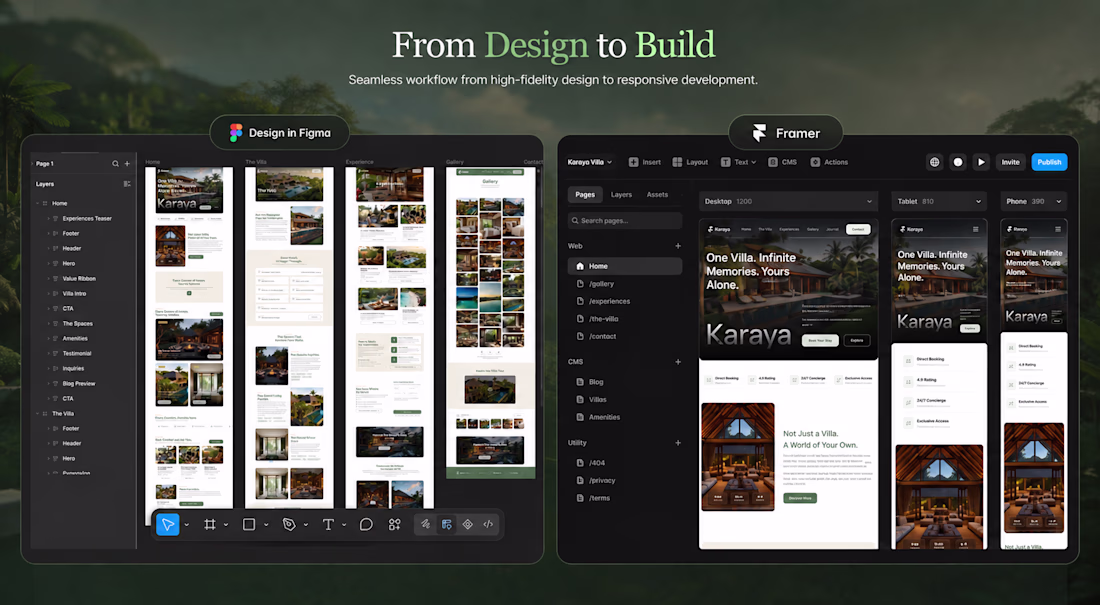Add a Web page with the plus icon

pyautogui.click(x=678, y=246)
